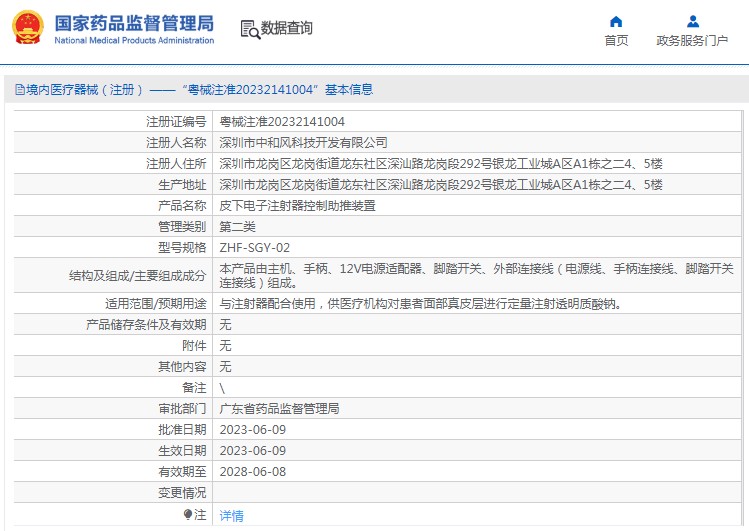Click the 广东省药品监督管理局 approval department value
The image size is (749, 531).
pos(279,409)
